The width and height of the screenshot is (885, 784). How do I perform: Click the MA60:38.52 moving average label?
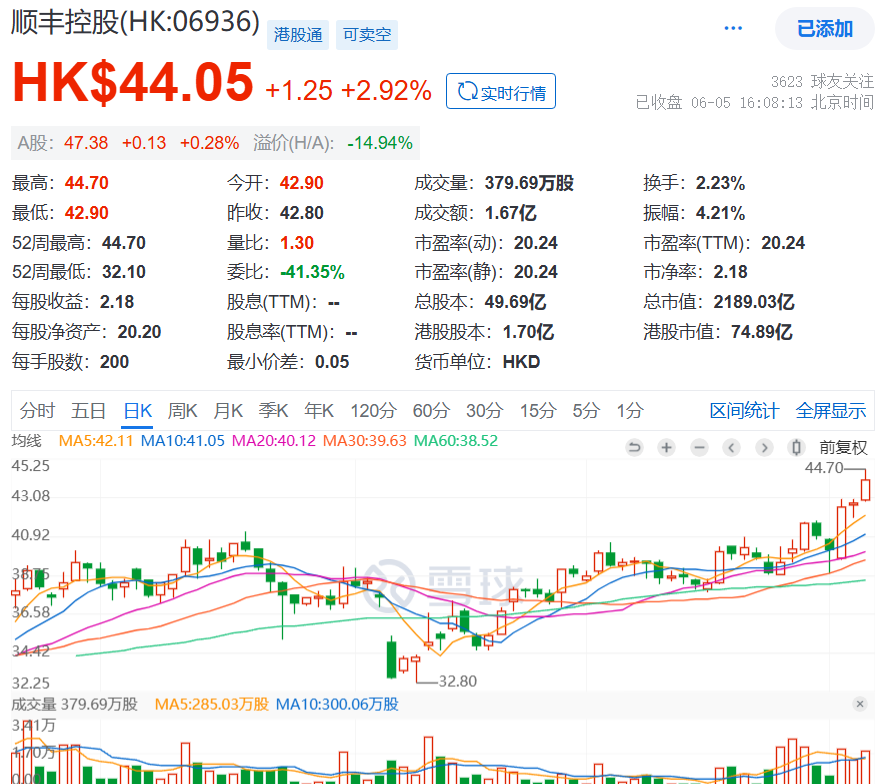point(456,441)
